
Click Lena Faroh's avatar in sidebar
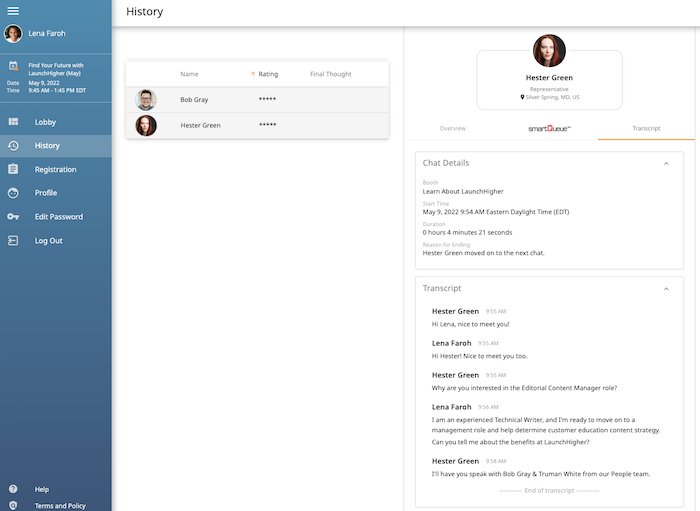(x=13, y=34)
